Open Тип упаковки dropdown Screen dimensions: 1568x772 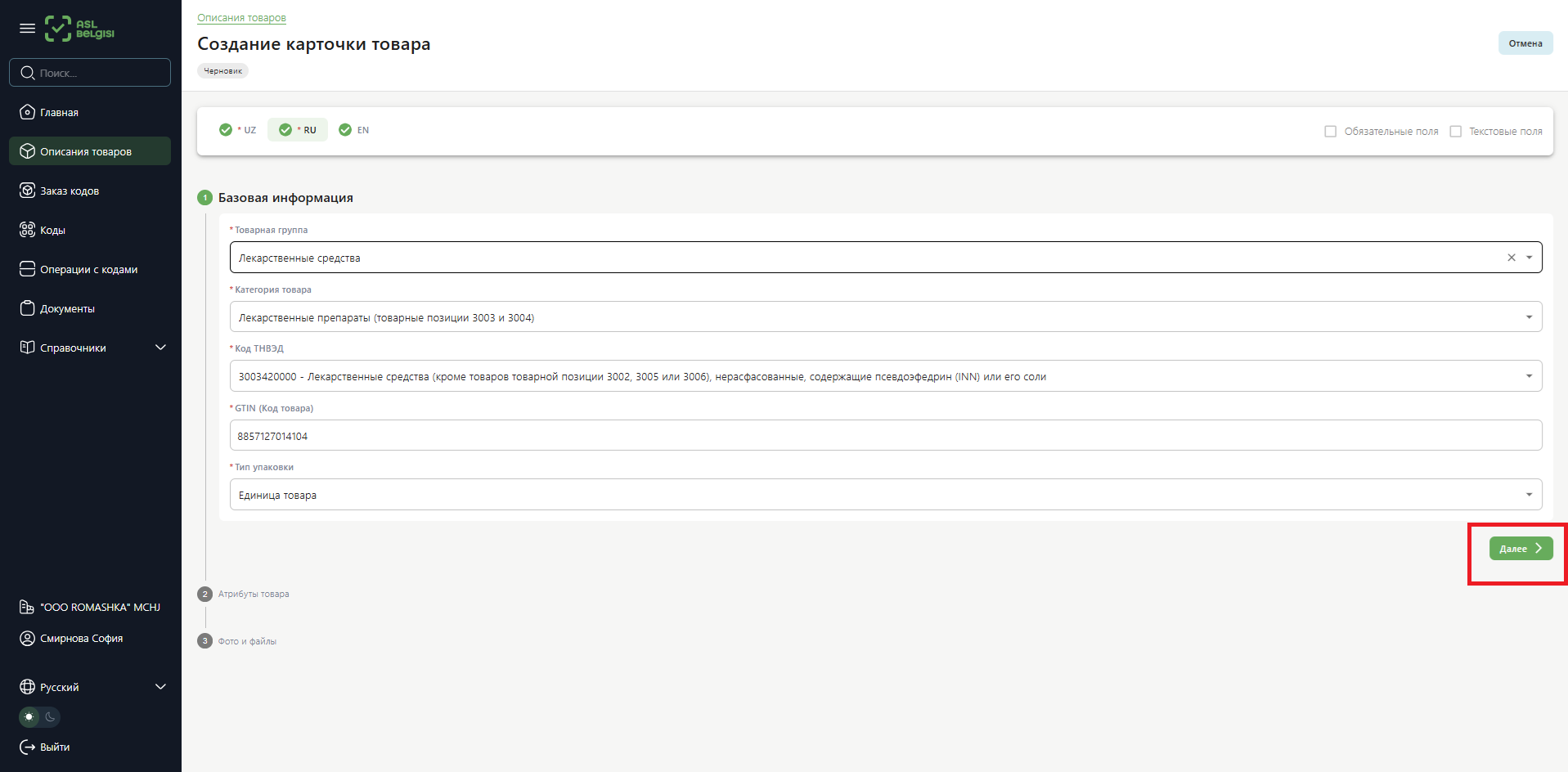(885, 495)
